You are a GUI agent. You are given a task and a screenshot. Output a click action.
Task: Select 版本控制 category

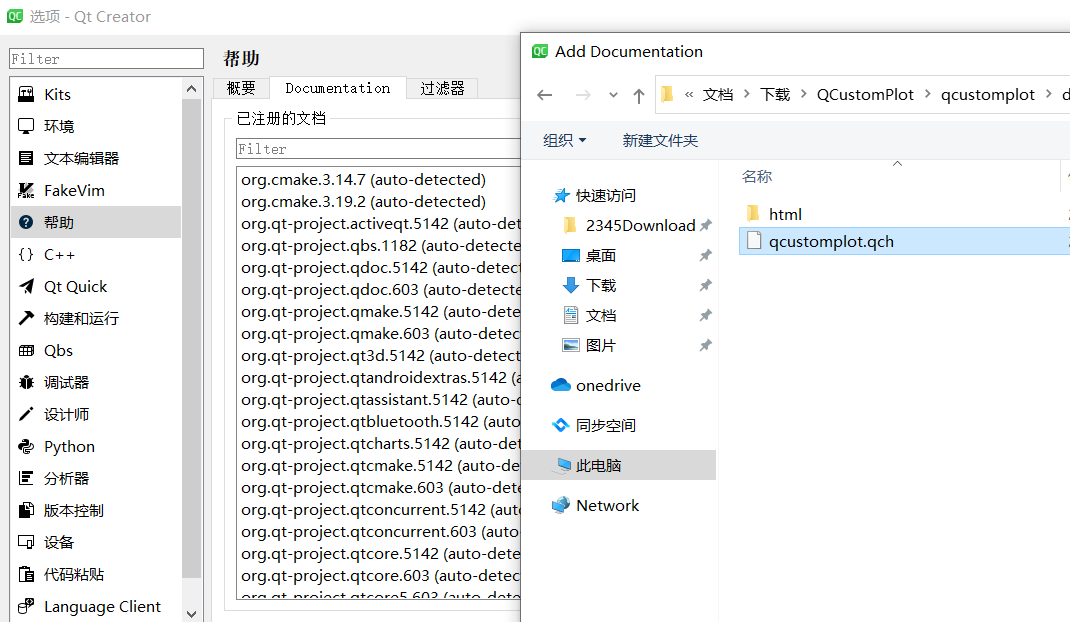coord(96,511)
